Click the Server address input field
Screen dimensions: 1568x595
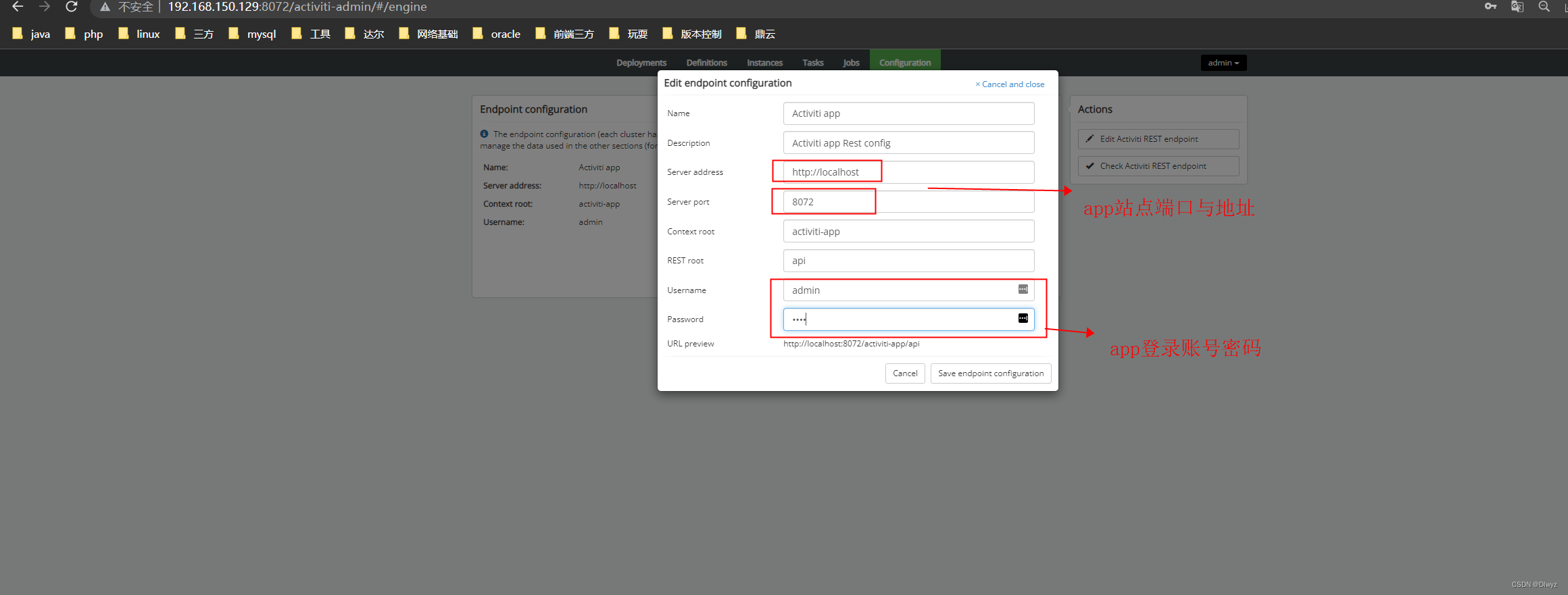click(x=908, y=172)
